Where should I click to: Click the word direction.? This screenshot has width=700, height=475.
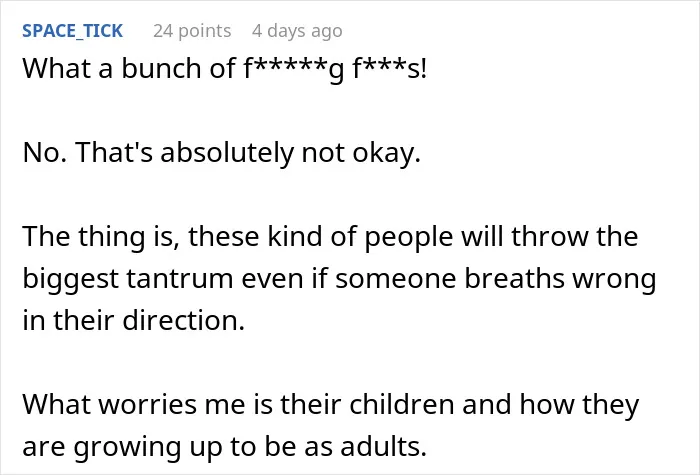pyautogui.click(x=184, y=320)
